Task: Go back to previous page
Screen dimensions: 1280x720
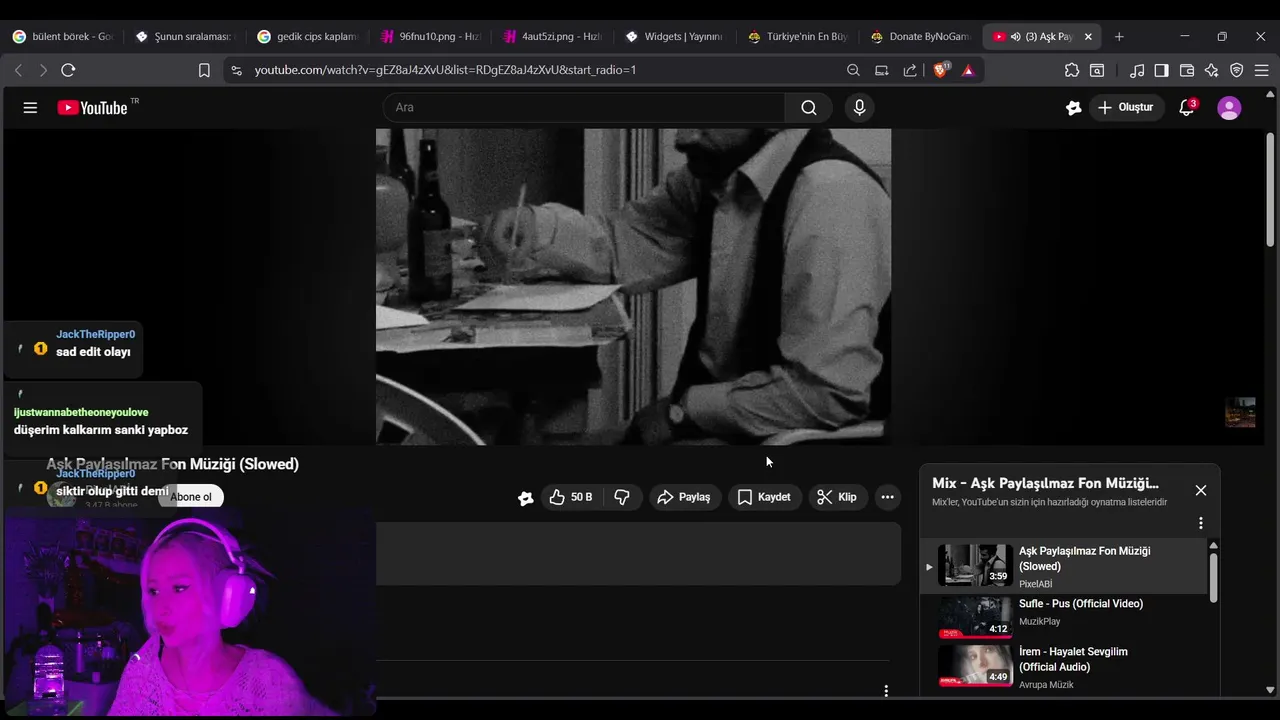Action: [18, 70]
